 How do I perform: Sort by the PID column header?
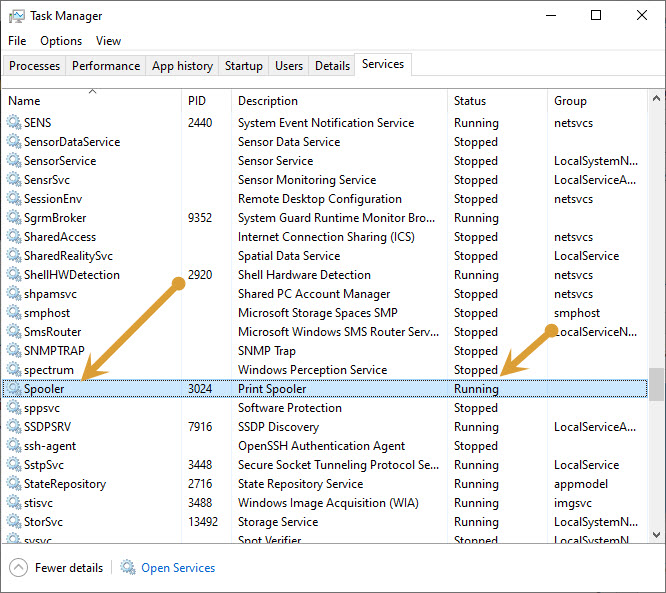pos(206,101)
